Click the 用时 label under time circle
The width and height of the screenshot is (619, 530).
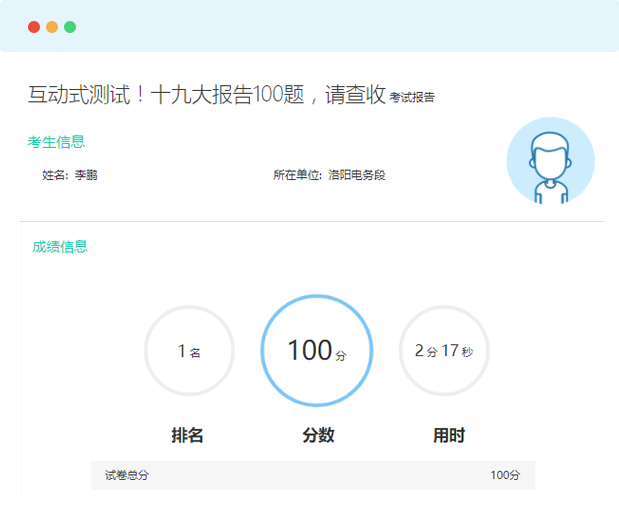[x=448, y=436]
